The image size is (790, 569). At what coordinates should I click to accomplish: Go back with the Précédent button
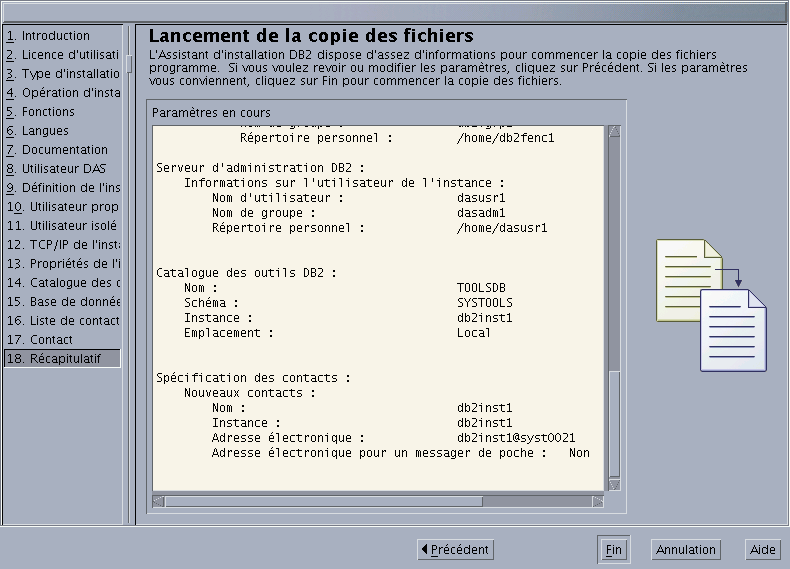click(455, 549)
